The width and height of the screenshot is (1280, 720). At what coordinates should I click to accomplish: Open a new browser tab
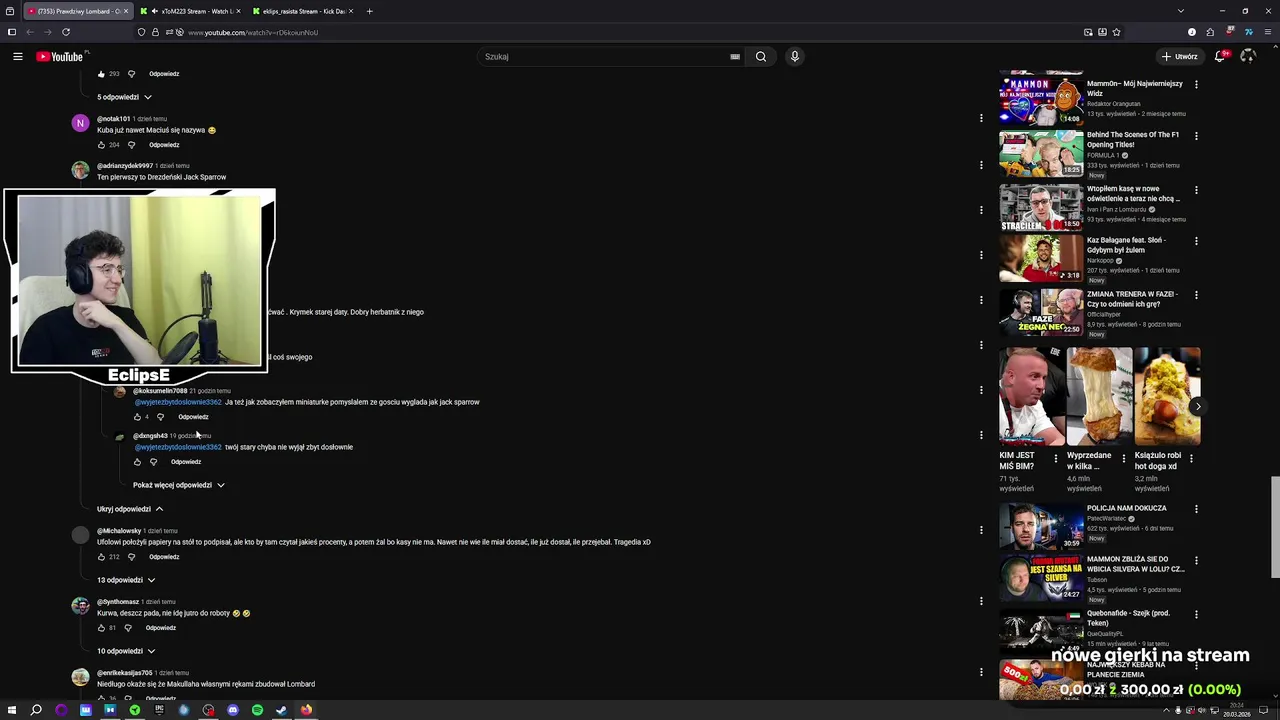[369, 11]
